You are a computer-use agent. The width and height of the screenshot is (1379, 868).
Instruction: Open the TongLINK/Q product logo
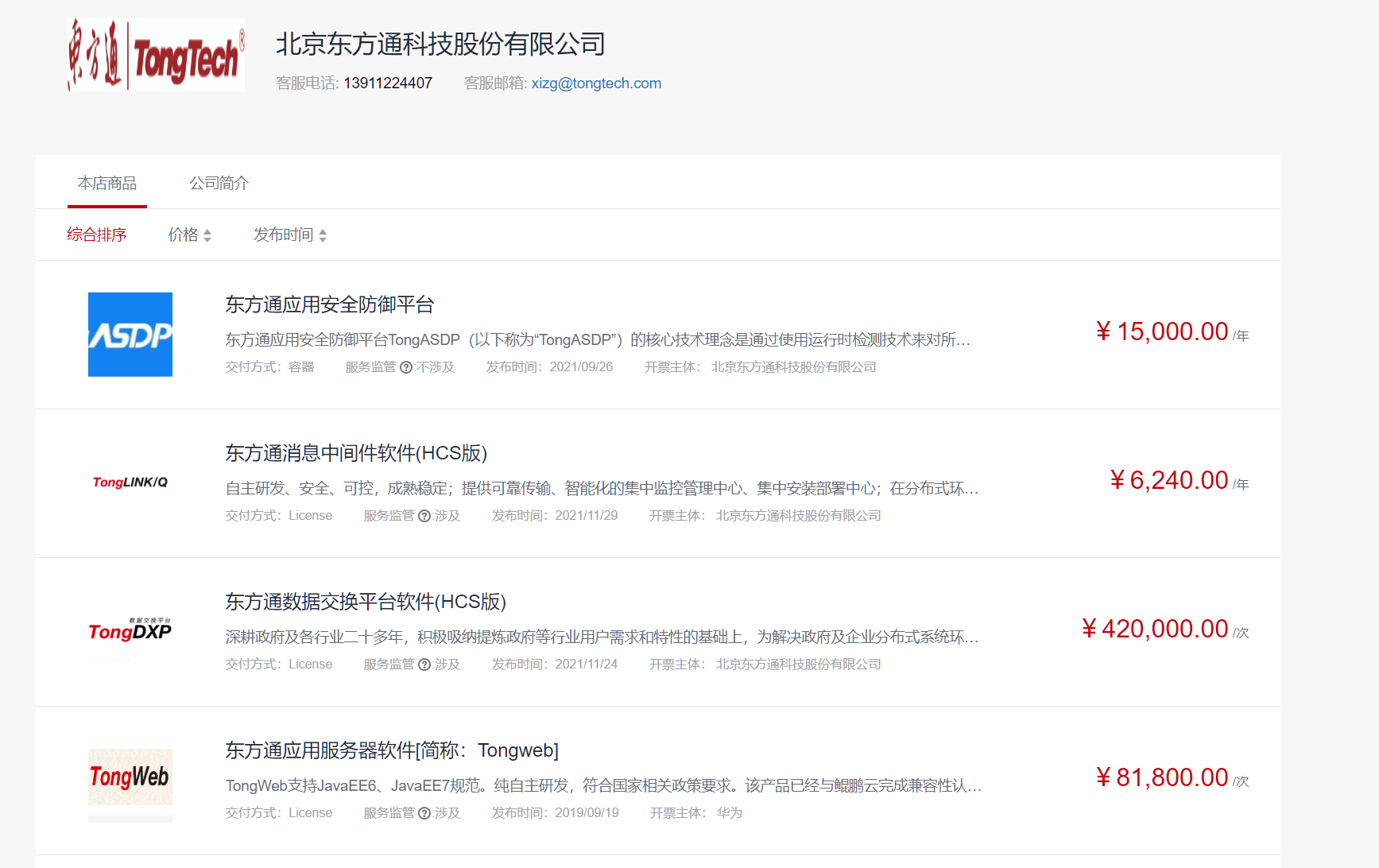tap(130, 482)
